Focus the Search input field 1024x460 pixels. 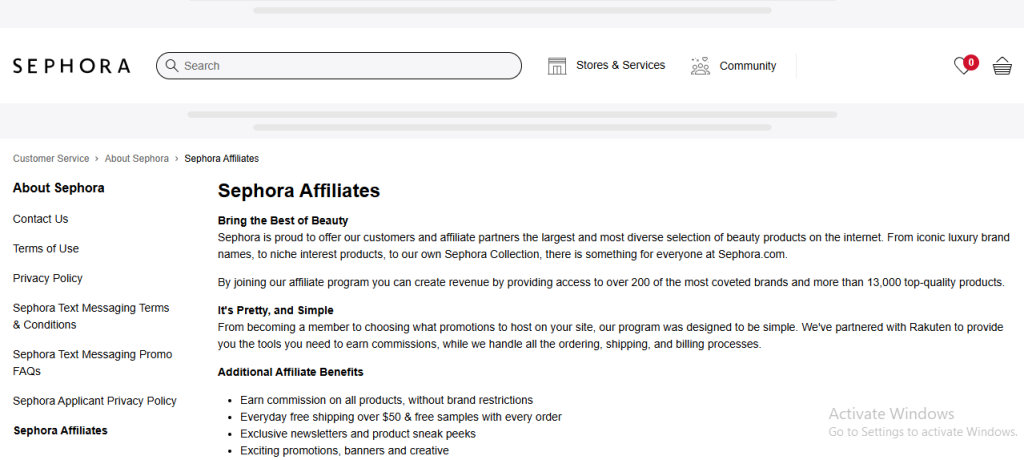(x=345, y=66)
